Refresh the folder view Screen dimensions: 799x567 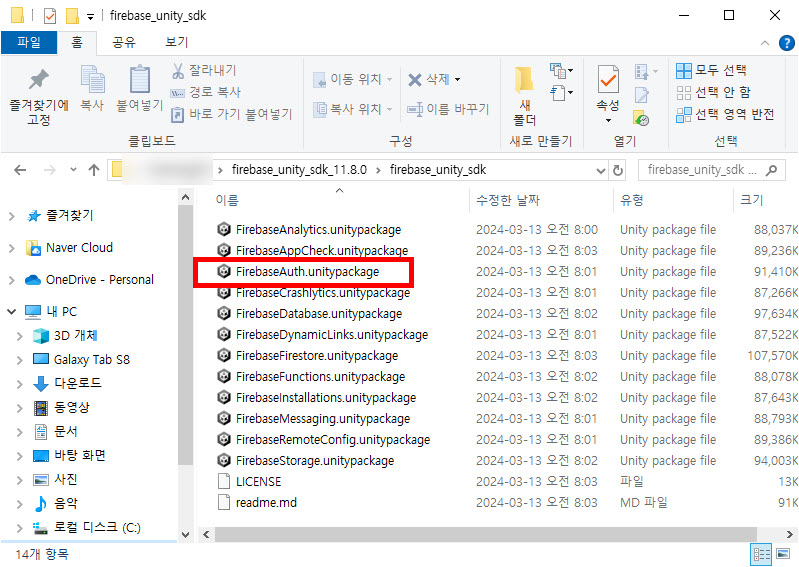618,171
